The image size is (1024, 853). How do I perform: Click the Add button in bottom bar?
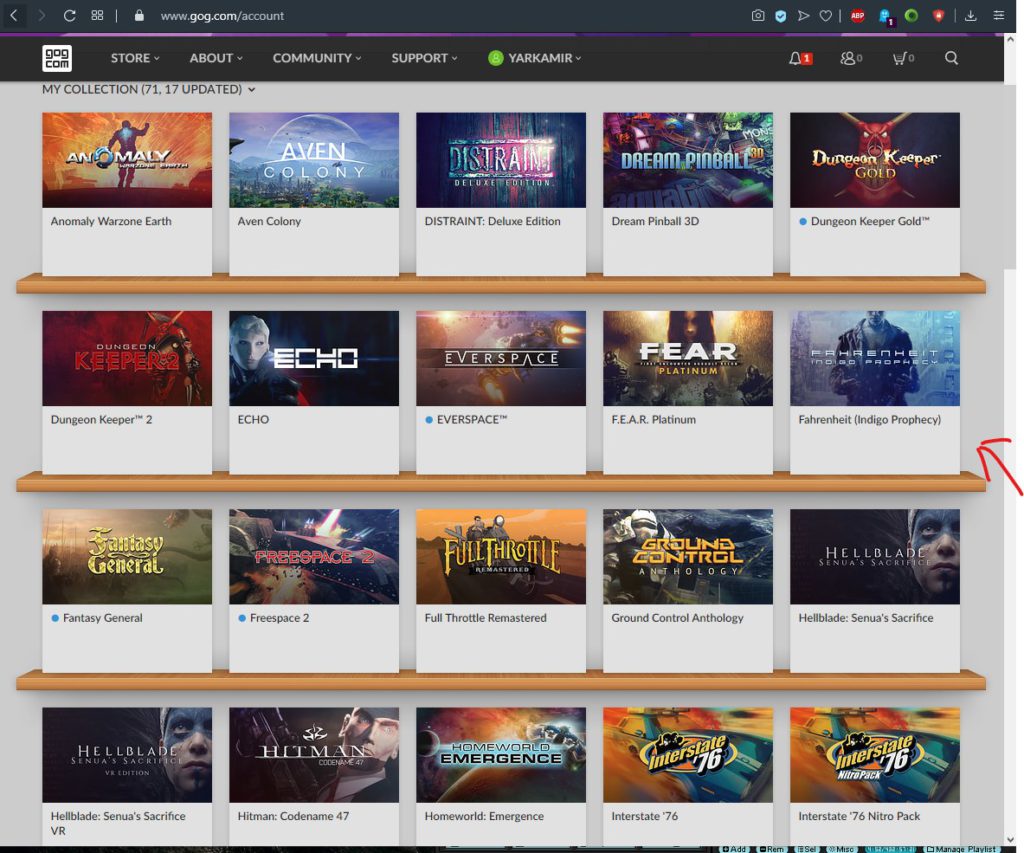(734, 848)
